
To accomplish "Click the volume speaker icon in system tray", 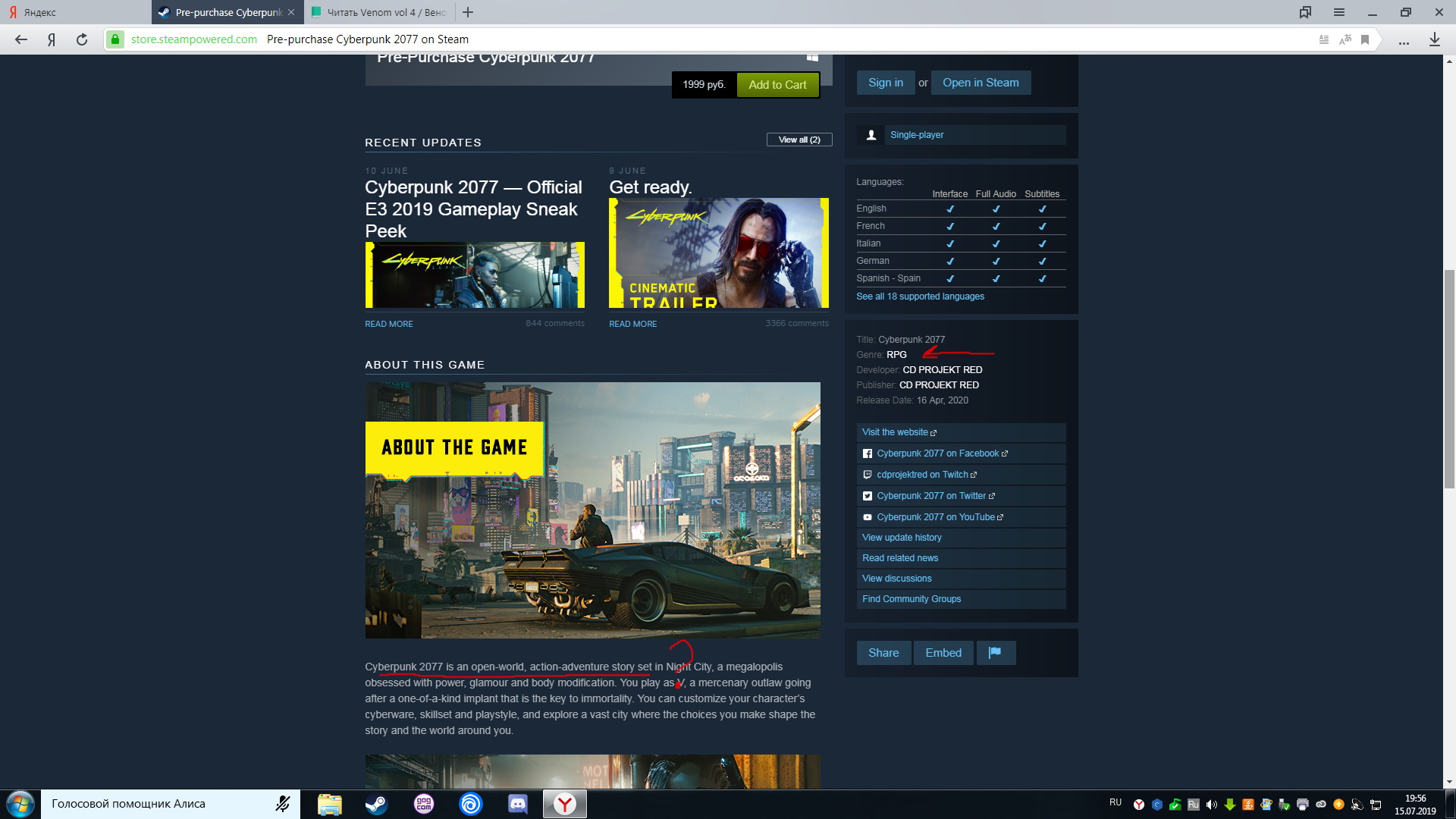I will click(x=1211, y=805).
